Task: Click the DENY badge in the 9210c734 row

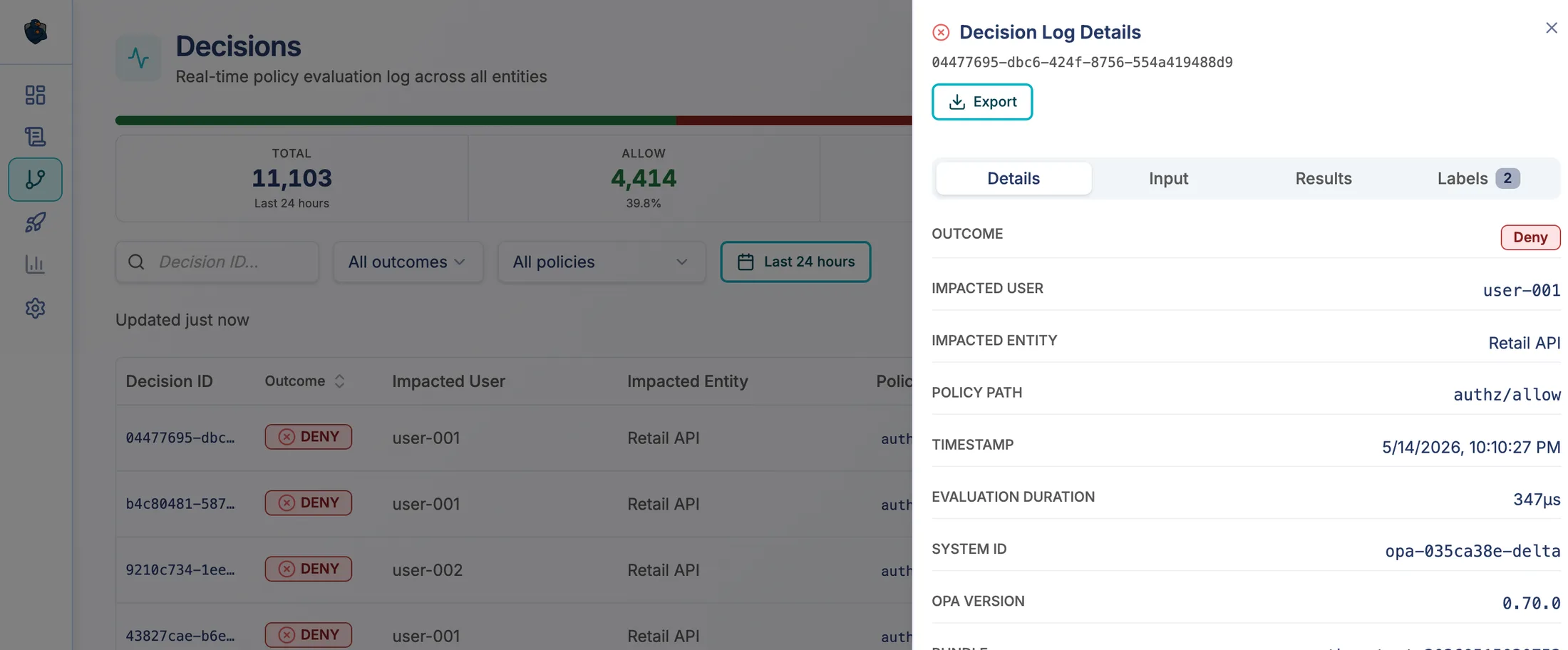Action: coord(308,569)
